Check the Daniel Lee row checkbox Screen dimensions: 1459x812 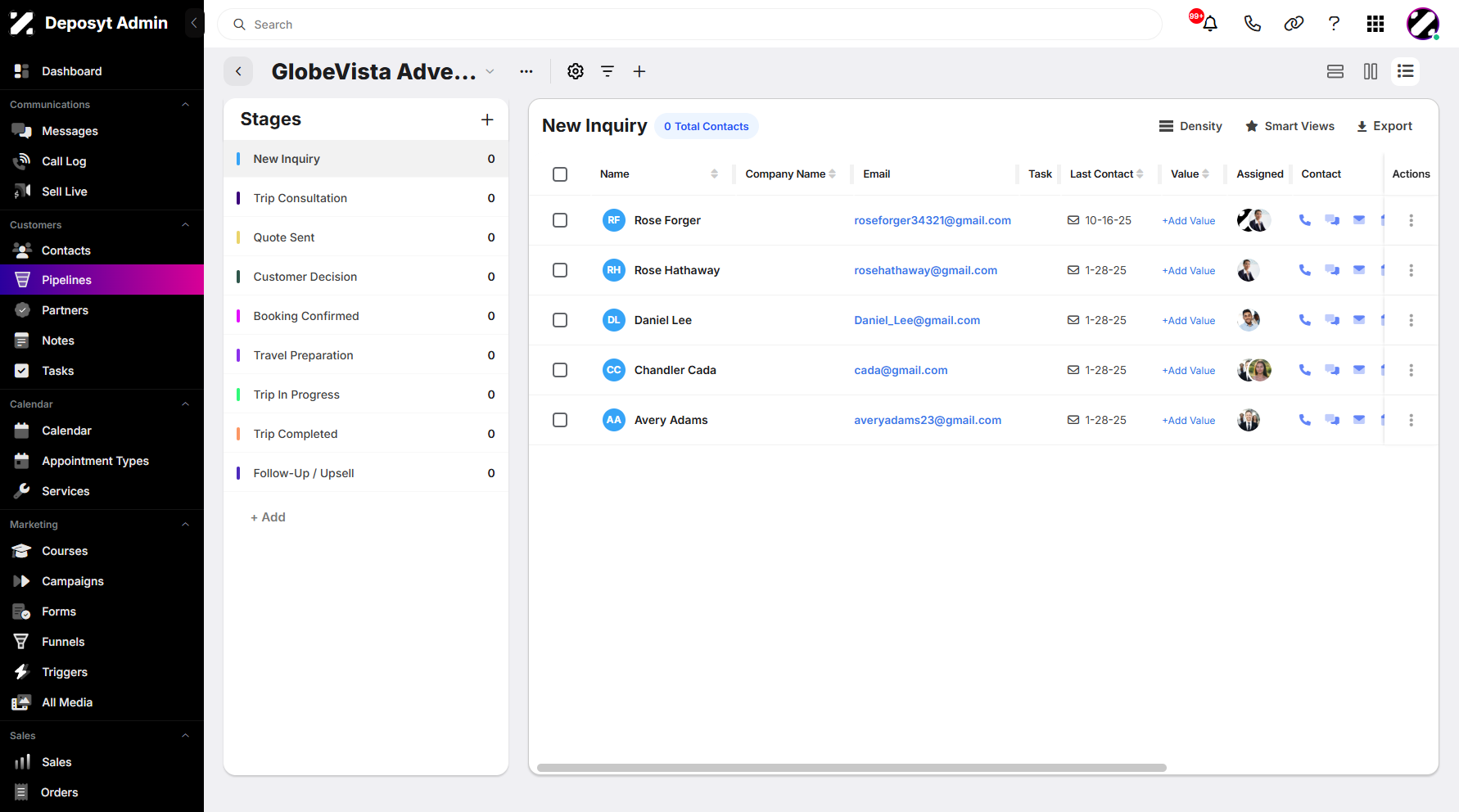point(560,320)
